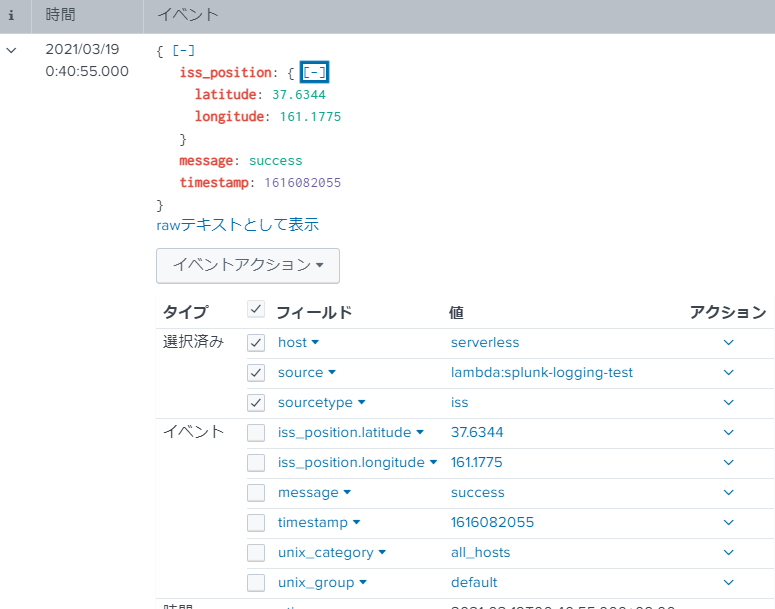Click the 1616082055 value in the timestamp row
775x609 pixels.
[x=492, y=522]
